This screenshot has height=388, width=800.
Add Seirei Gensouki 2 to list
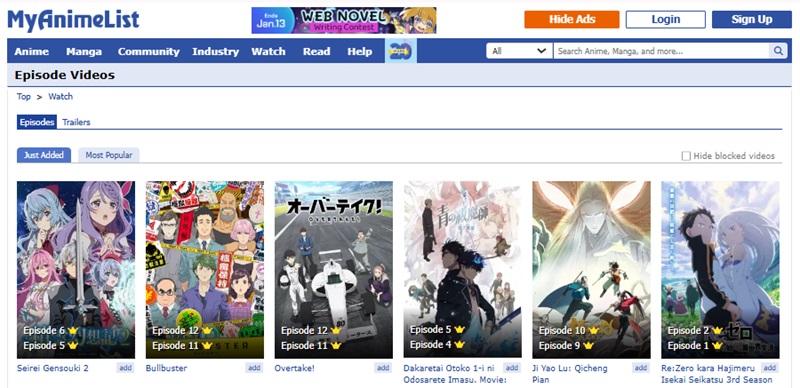pos(125,368)
